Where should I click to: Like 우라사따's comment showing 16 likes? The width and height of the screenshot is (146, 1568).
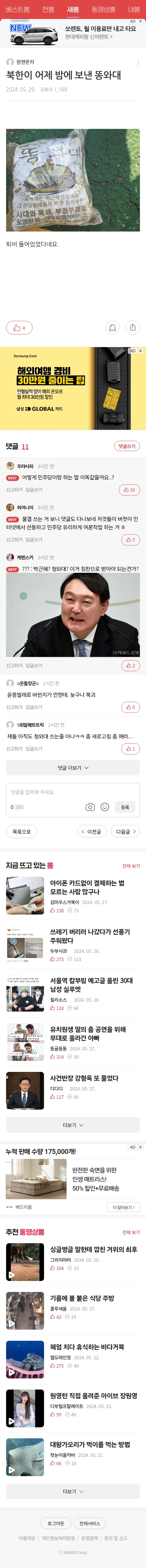coord(130,489)
